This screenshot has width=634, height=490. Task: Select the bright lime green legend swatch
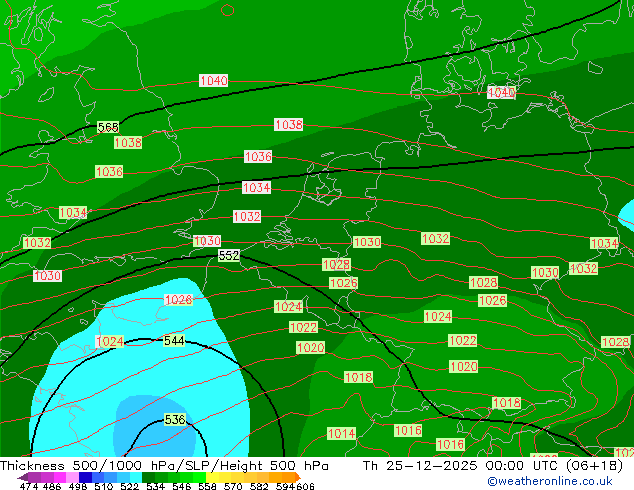click(199, 477)
